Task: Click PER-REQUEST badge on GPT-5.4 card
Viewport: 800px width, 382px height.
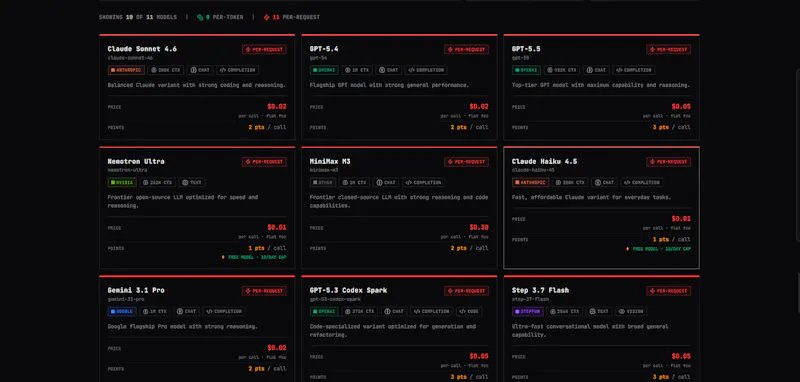Action: click(466, 49)
